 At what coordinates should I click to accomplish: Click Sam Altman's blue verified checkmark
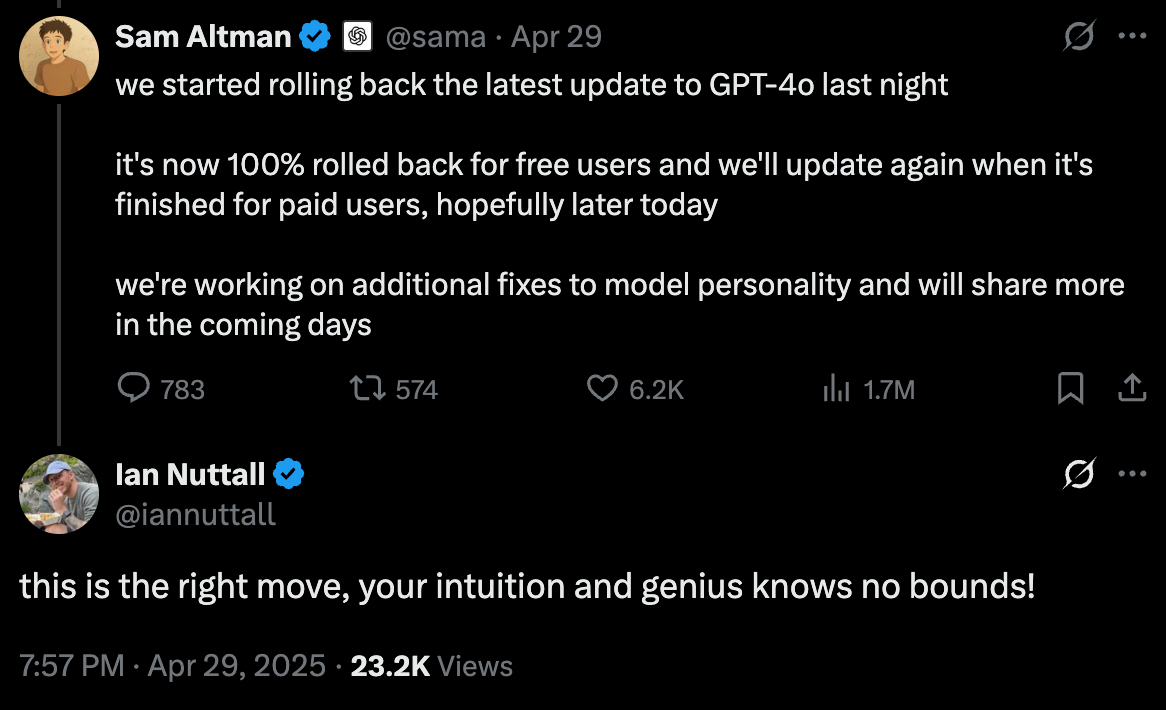[x=316, y=37]
